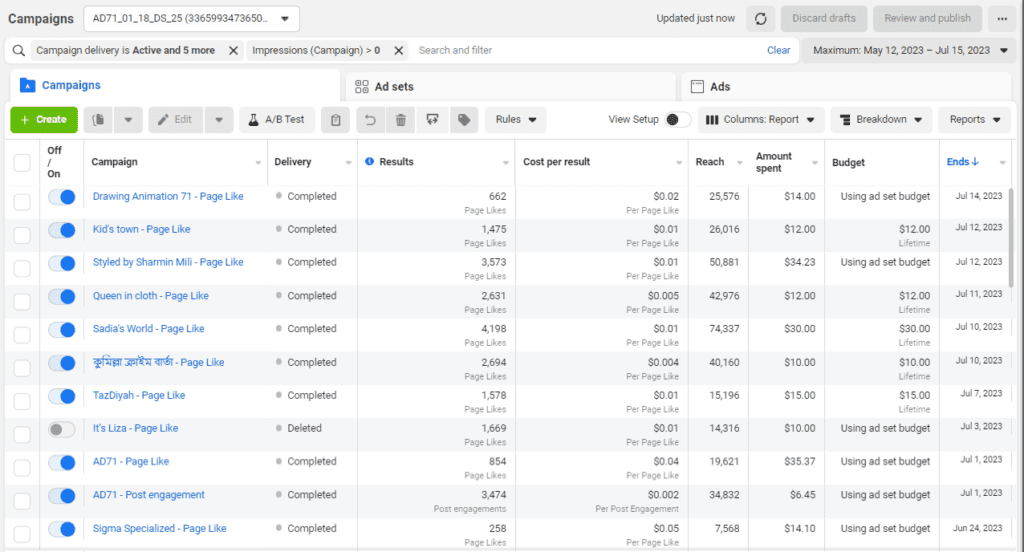Open the three-dots more options menu
Viewport: 1024px width, 552px height.
pos(1002,19)
